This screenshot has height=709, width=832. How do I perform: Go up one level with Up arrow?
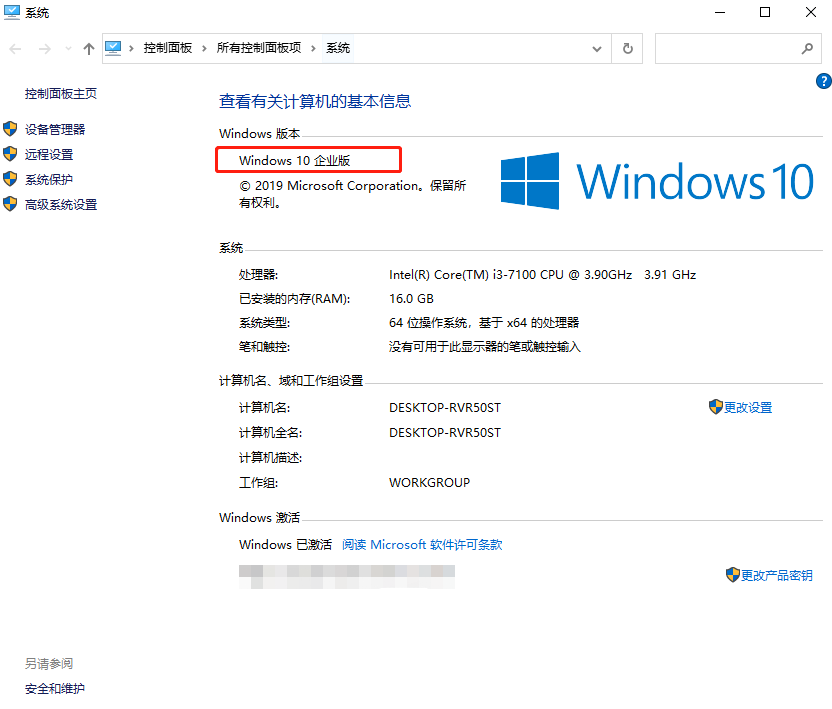[x=89, y=49]
